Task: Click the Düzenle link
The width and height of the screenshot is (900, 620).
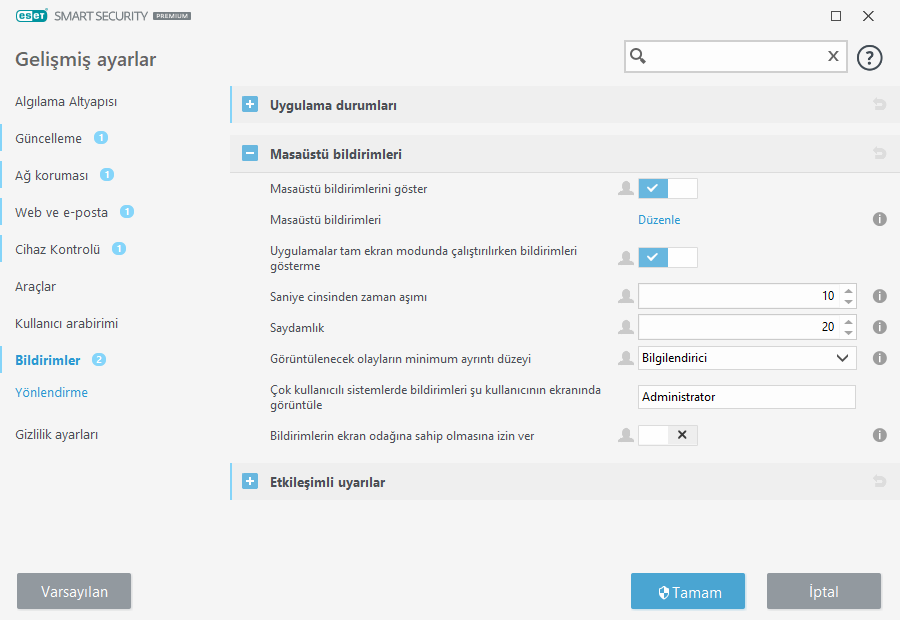Action: pos(659,220)
